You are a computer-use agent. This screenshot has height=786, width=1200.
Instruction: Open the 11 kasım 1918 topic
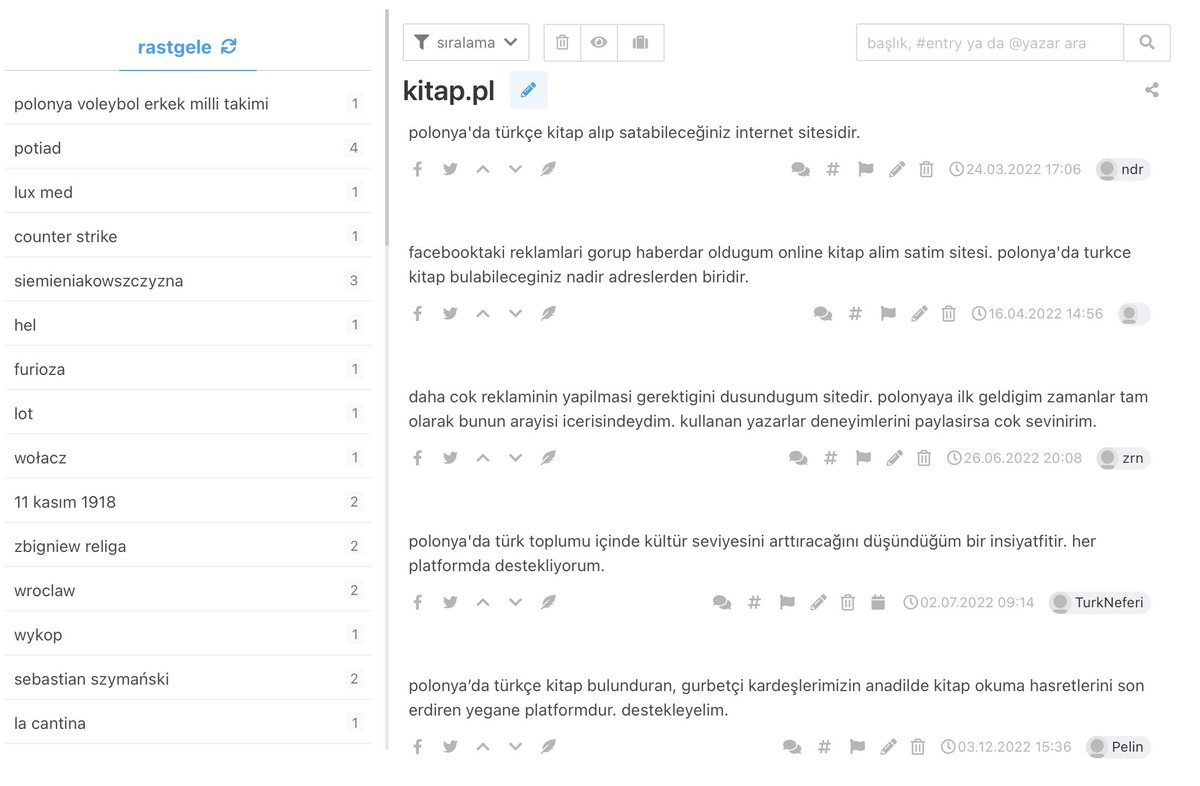[x=187, y=502]
